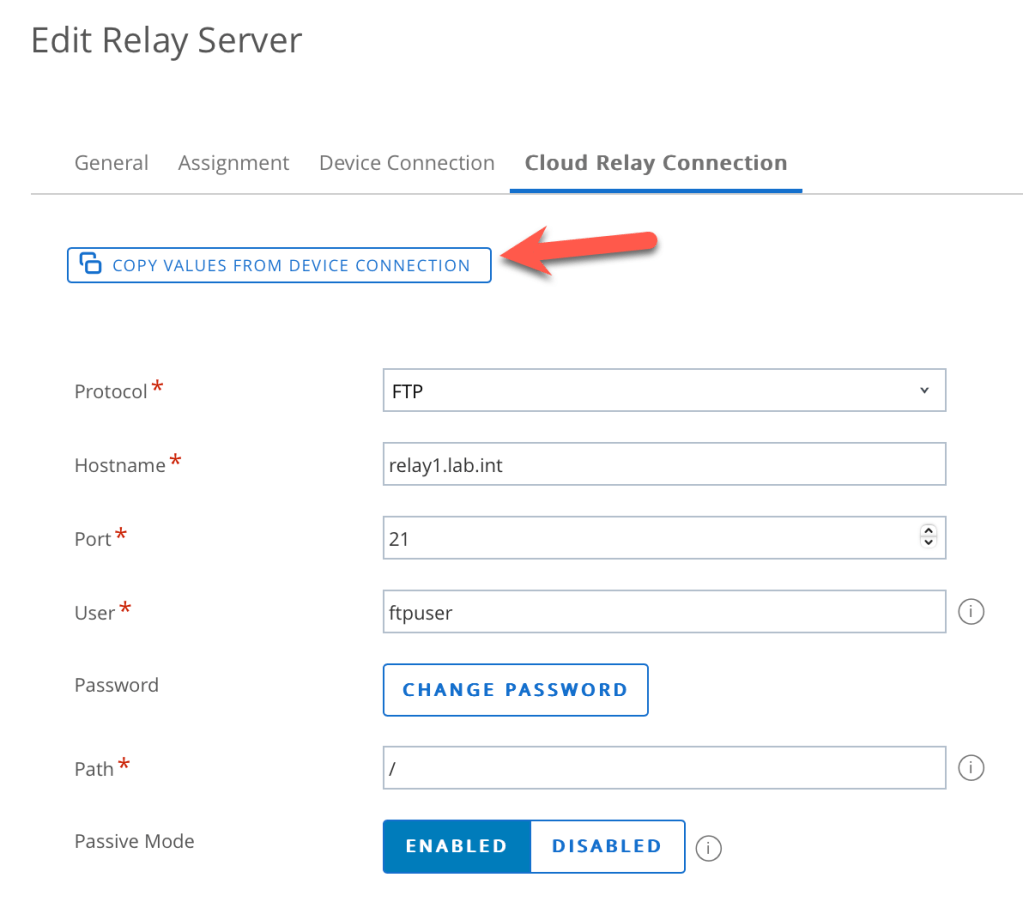Open the Protocol FTP combo box
Viewport: 1023px width, 920px height.
pyautogui.click(x=650, y=391)
